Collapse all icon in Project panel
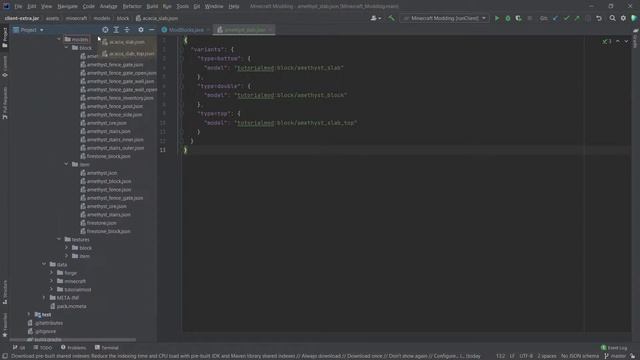 tap(127, 30)
